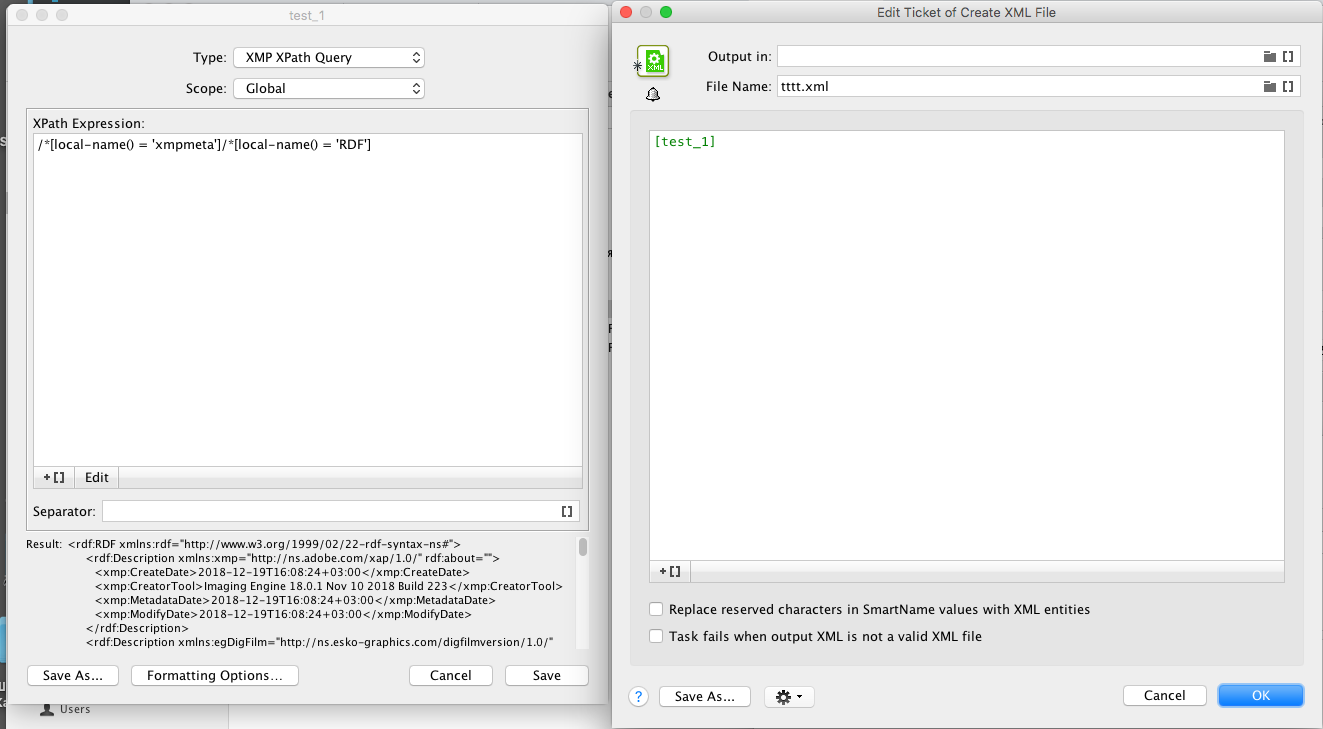Save the test_1 SmartName

click(547, 676)
